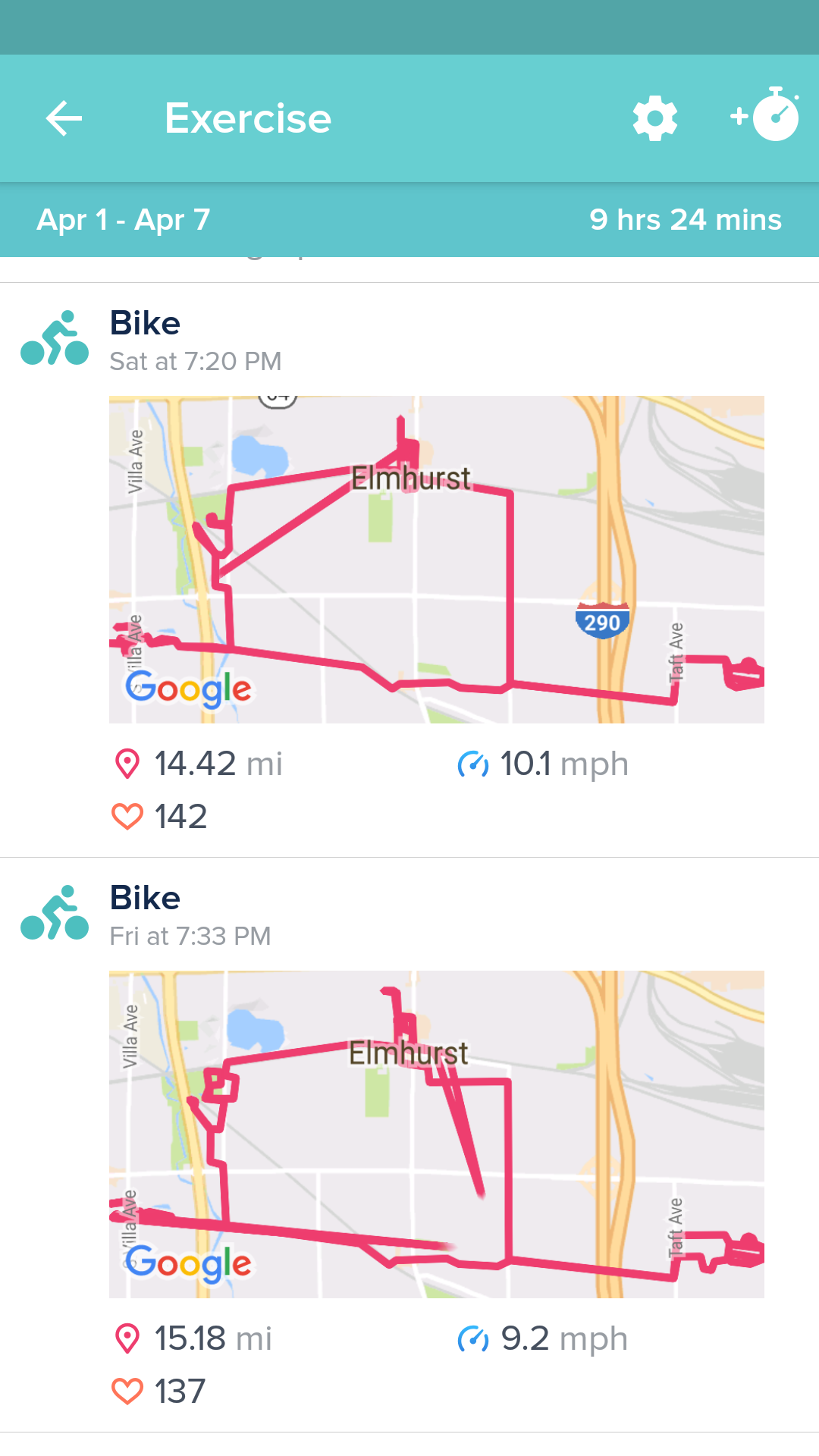Tap the Apr 1 - Apr 7 date range
The image size is (819, 1456).
(x=124, y=220)
